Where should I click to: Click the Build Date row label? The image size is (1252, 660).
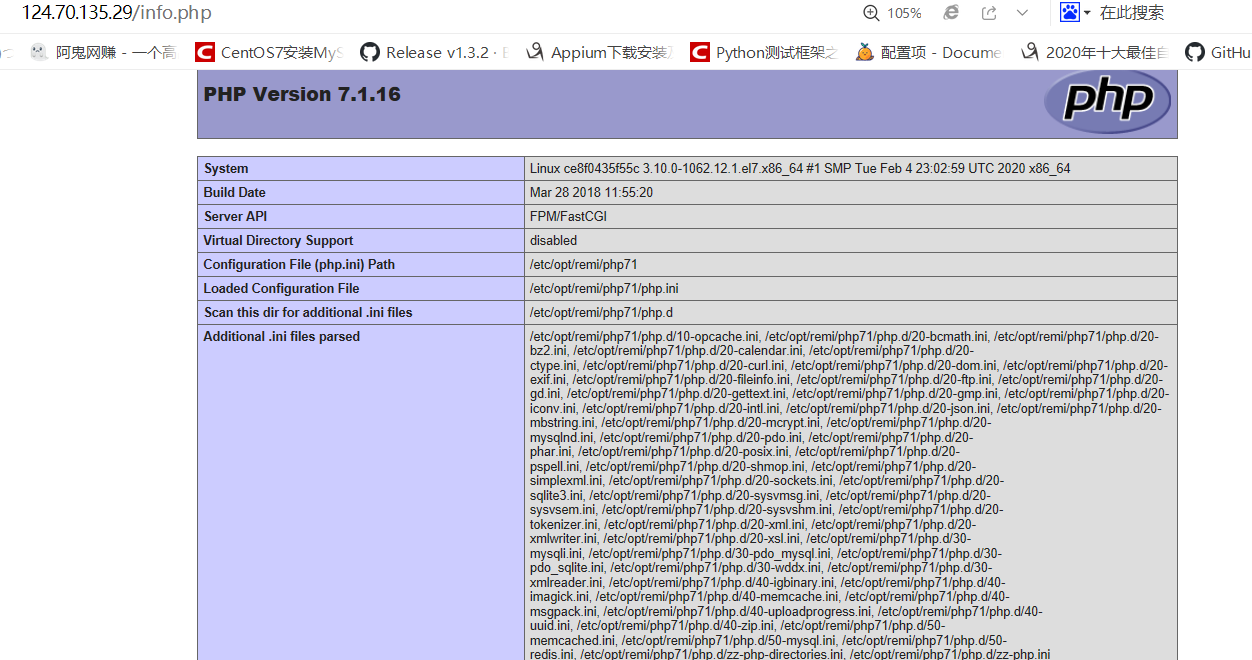point(235,192)
